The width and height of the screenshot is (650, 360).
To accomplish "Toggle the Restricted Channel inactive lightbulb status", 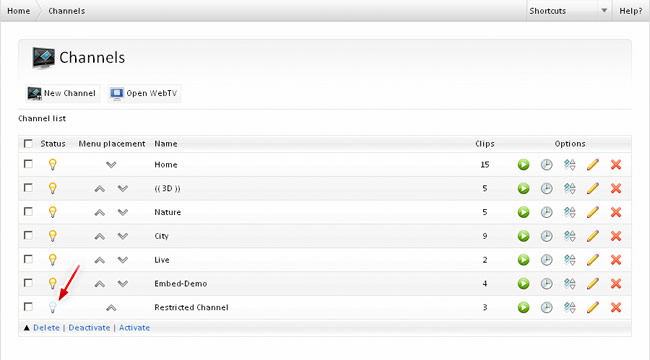I will (52, 307).
